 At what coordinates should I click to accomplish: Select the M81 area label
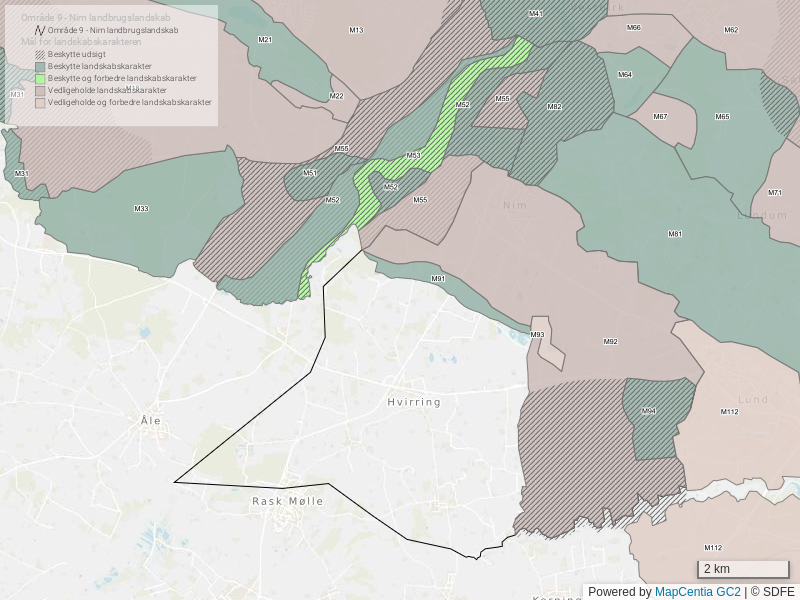675,233
